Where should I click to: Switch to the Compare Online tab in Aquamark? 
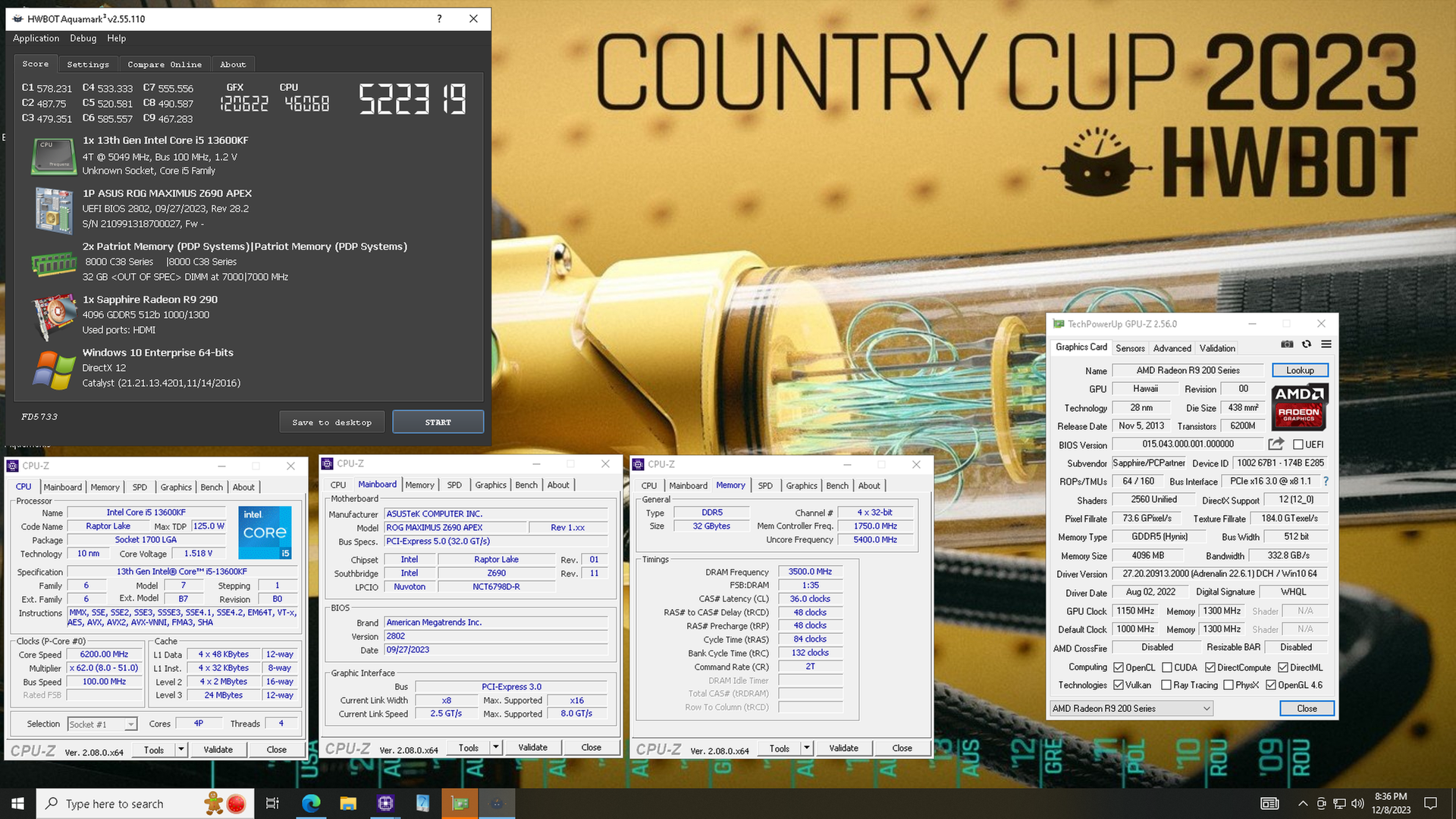tap(165, 64)
